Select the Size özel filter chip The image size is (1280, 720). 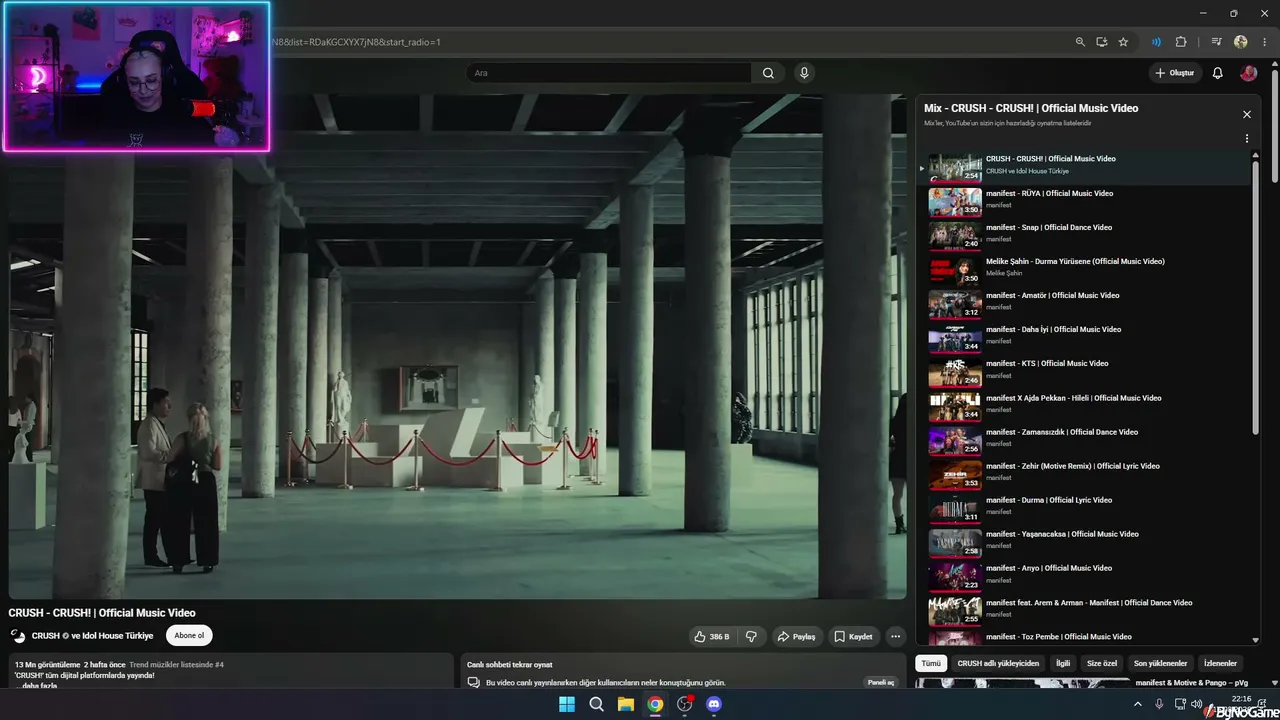tap(1102, 663)
